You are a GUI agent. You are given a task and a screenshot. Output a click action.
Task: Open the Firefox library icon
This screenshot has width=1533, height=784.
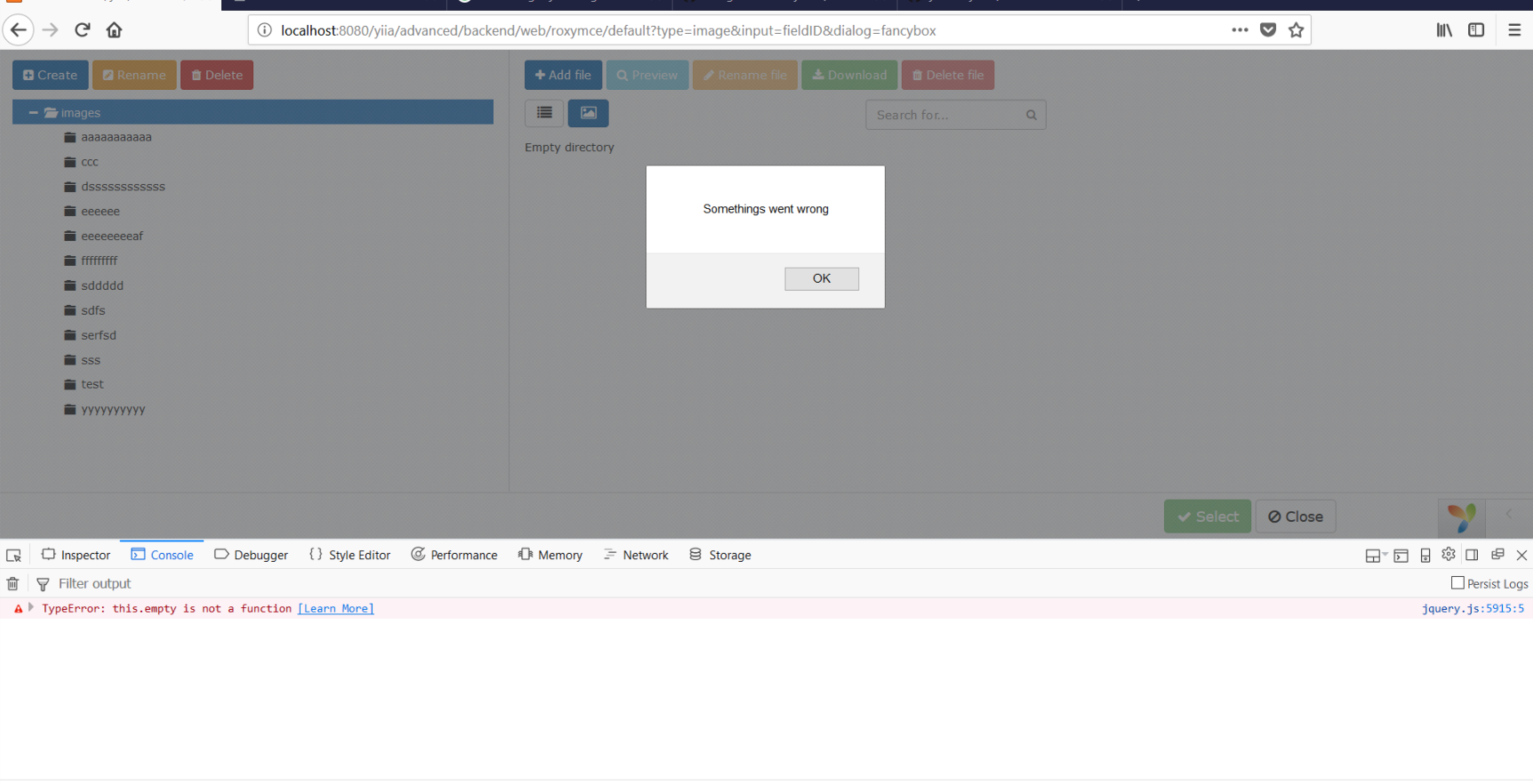click(x=1444, y=30)
